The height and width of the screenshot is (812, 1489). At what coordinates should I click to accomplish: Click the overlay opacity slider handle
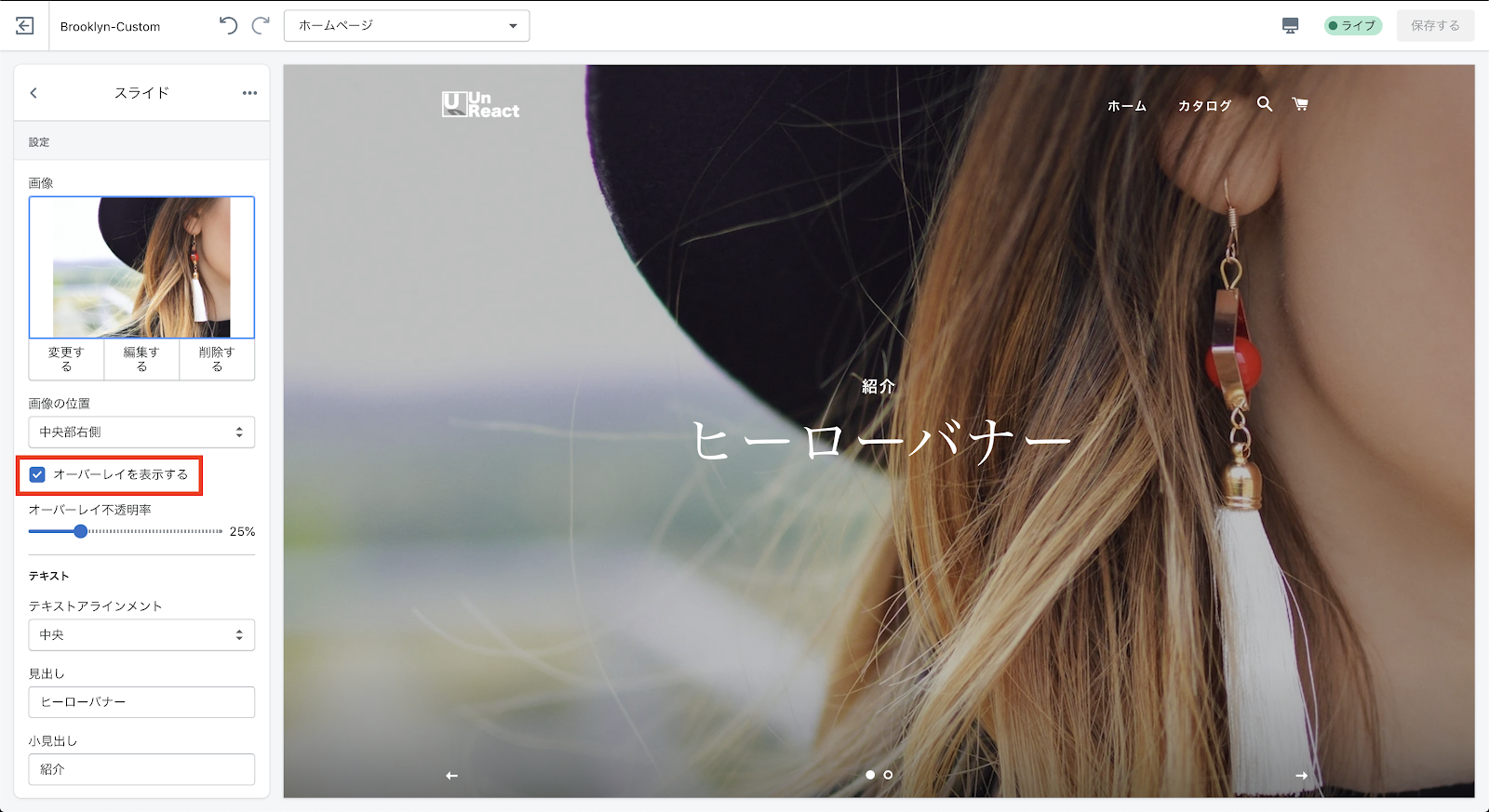pyautogui.click(x=81, y=531)
